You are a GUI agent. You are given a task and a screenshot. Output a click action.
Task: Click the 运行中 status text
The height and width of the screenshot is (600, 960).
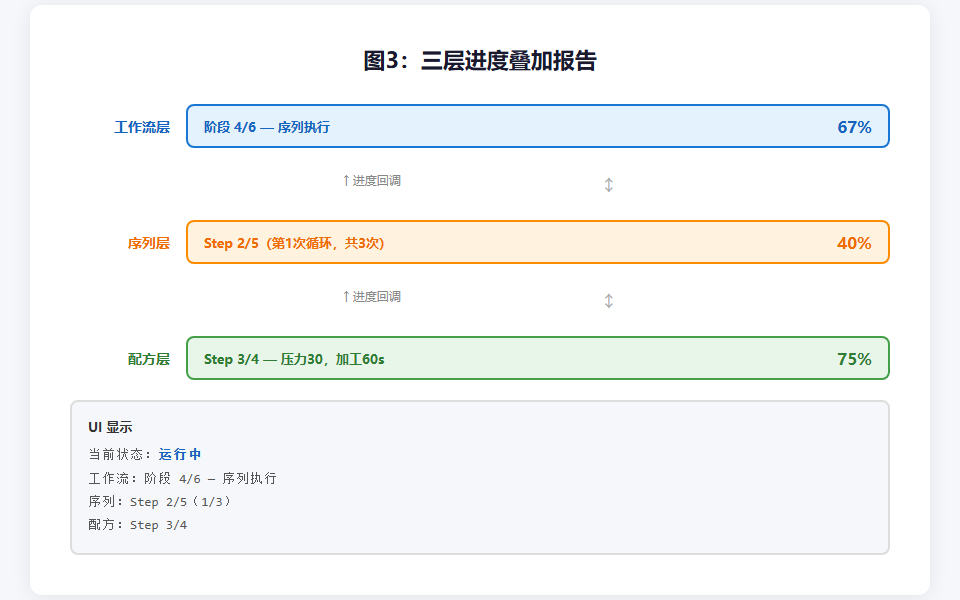pos(180,454)
